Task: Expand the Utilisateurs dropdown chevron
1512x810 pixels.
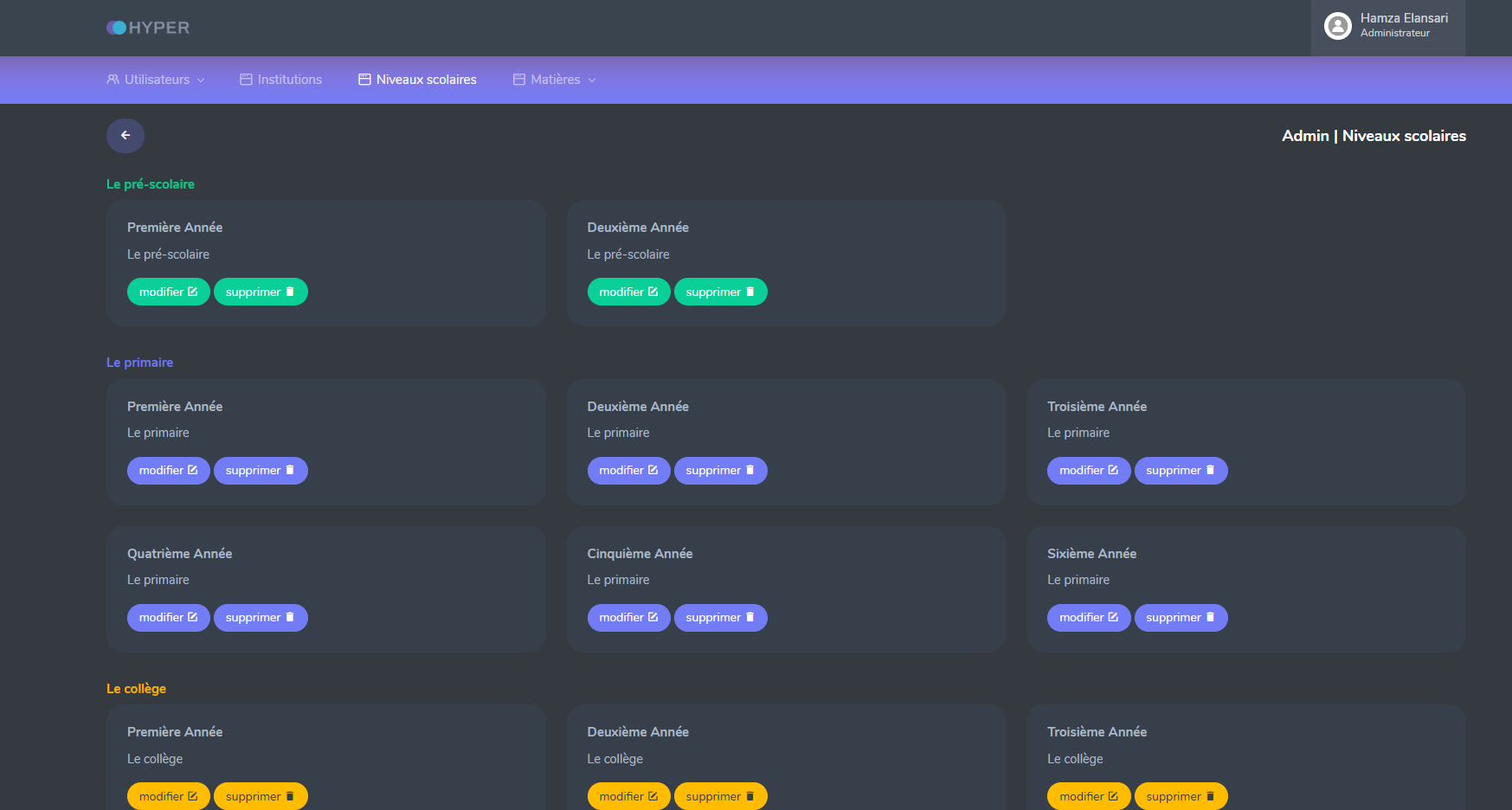Action: pyautogui.click(x=201, y=80)
